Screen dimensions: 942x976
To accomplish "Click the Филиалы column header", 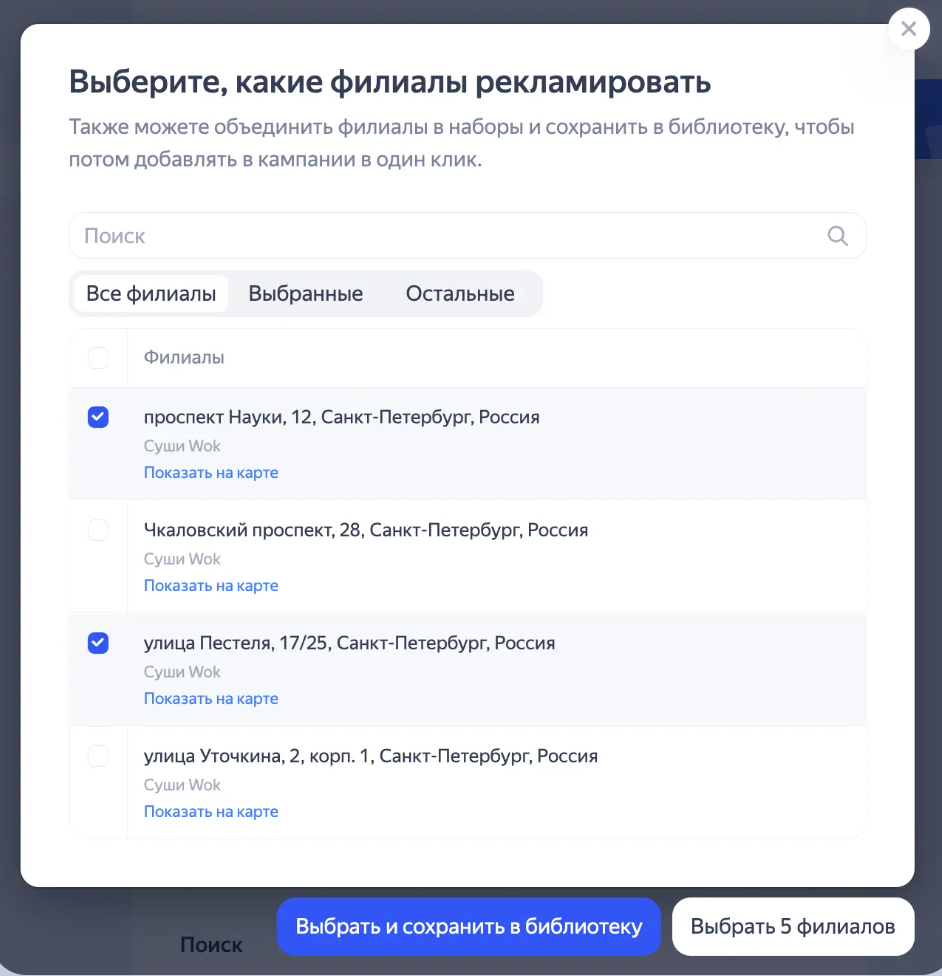I will [x=184, y=357].
